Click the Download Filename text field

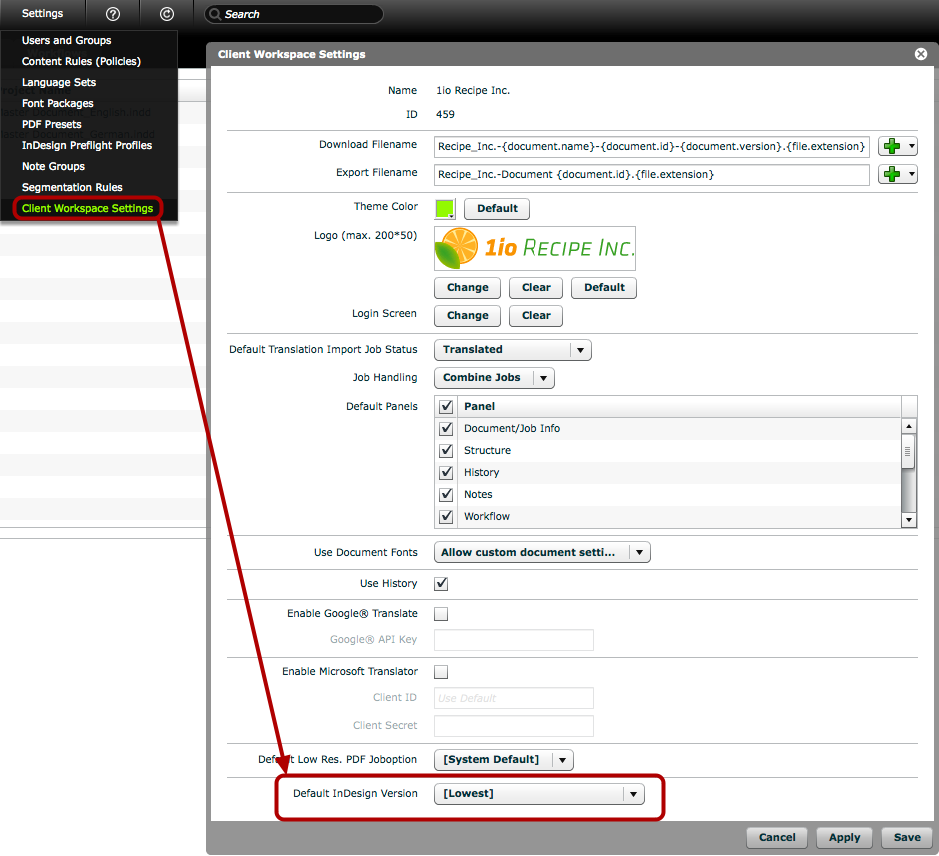(652, 146)
